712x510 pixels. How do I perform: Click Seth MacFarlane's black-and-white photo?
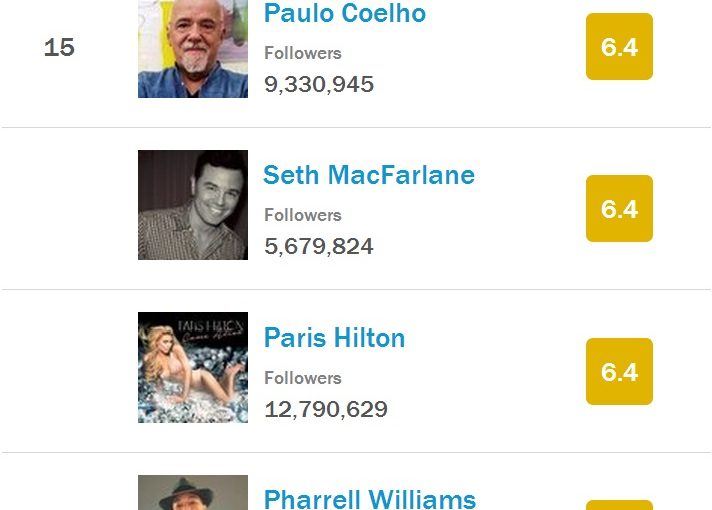tap(193, 205)
